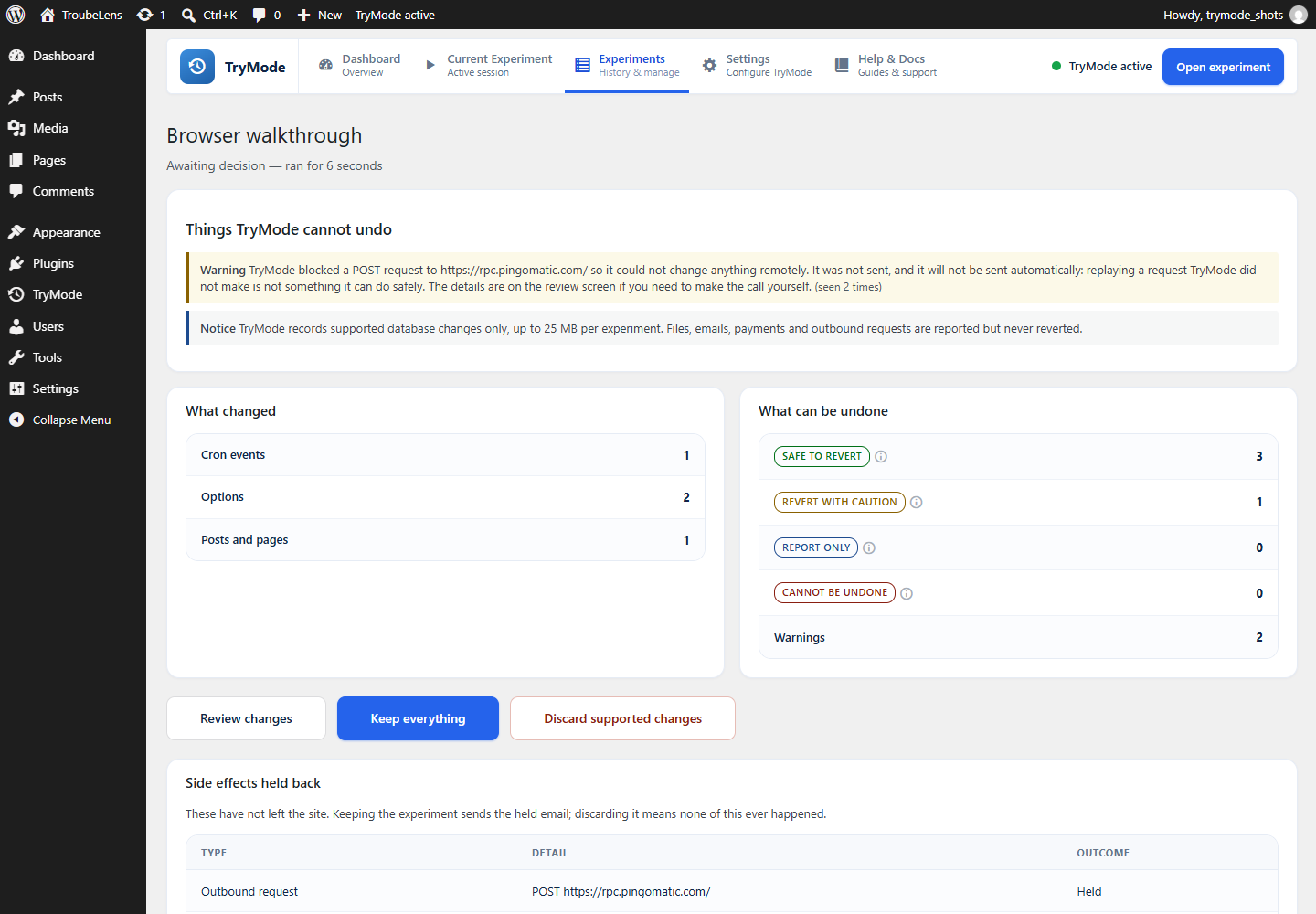Click the Review changes button
This screenshot has height=914, width=1316.
[x=246, y=718]
